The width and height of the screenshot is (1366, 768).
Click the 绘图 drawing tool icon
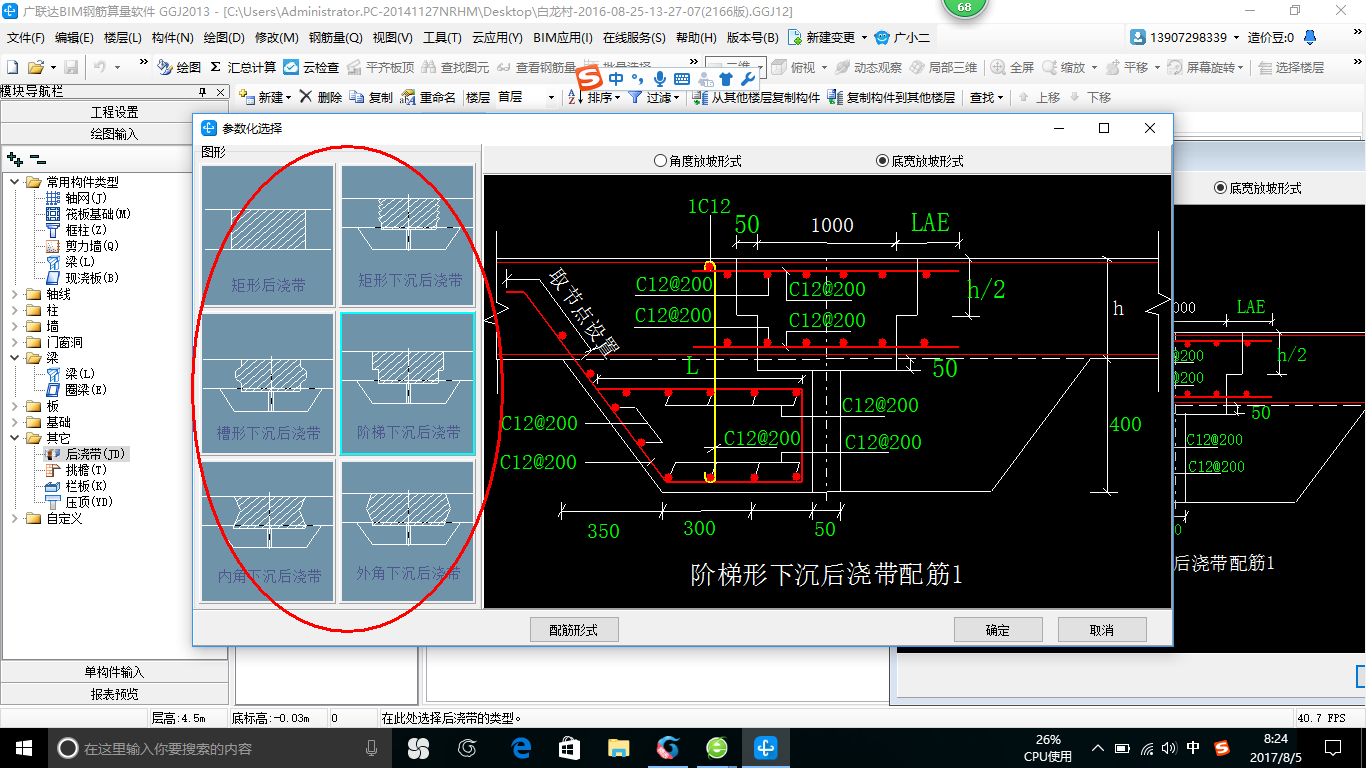165,67
